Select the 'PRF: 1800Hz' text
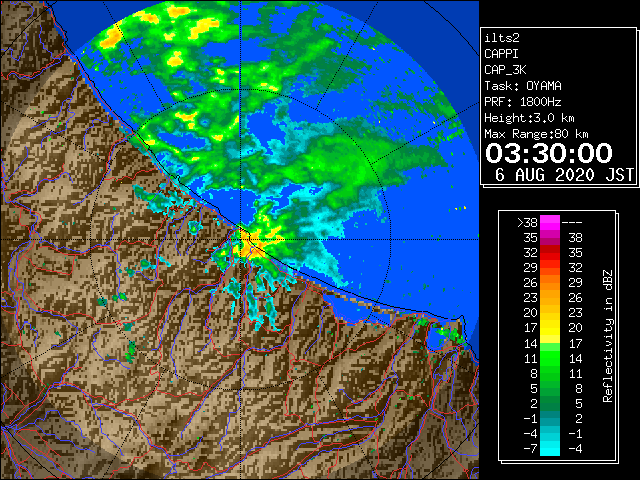Viewport: 640px width, 480px height. 523,102
